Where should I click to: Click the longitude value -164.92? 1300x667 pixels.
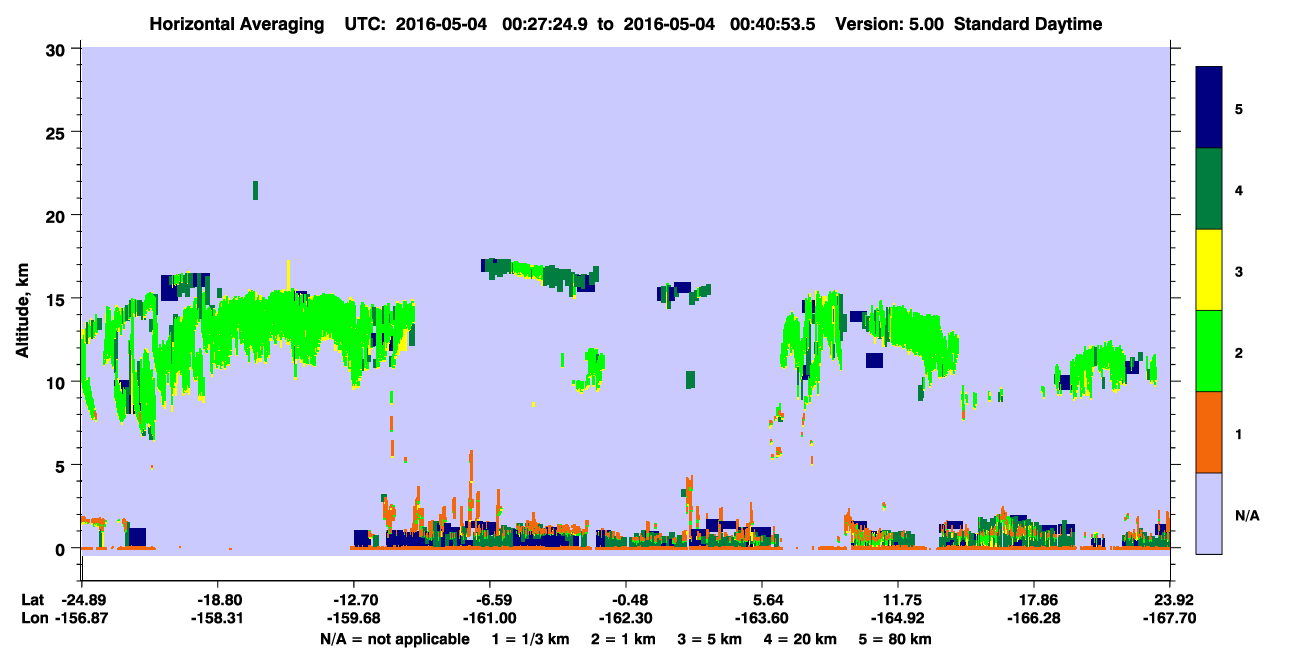coord(898,618)
